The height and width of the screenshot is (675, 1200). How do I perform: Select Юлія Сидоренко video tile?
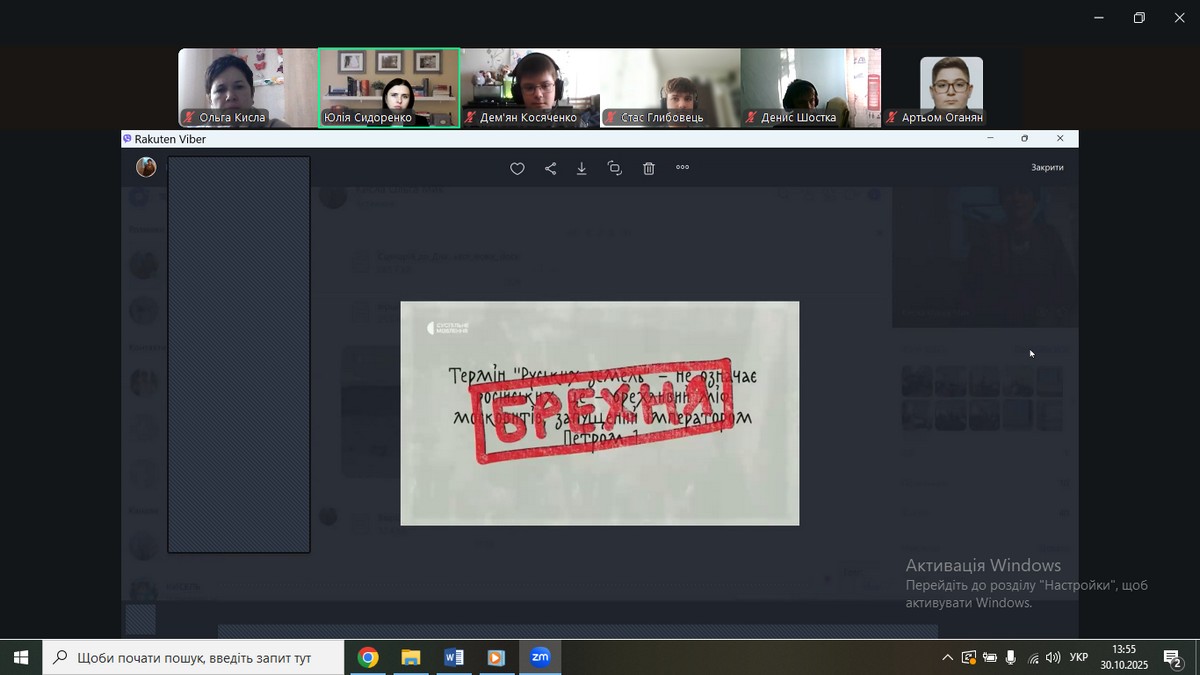(x=389, y=87)
